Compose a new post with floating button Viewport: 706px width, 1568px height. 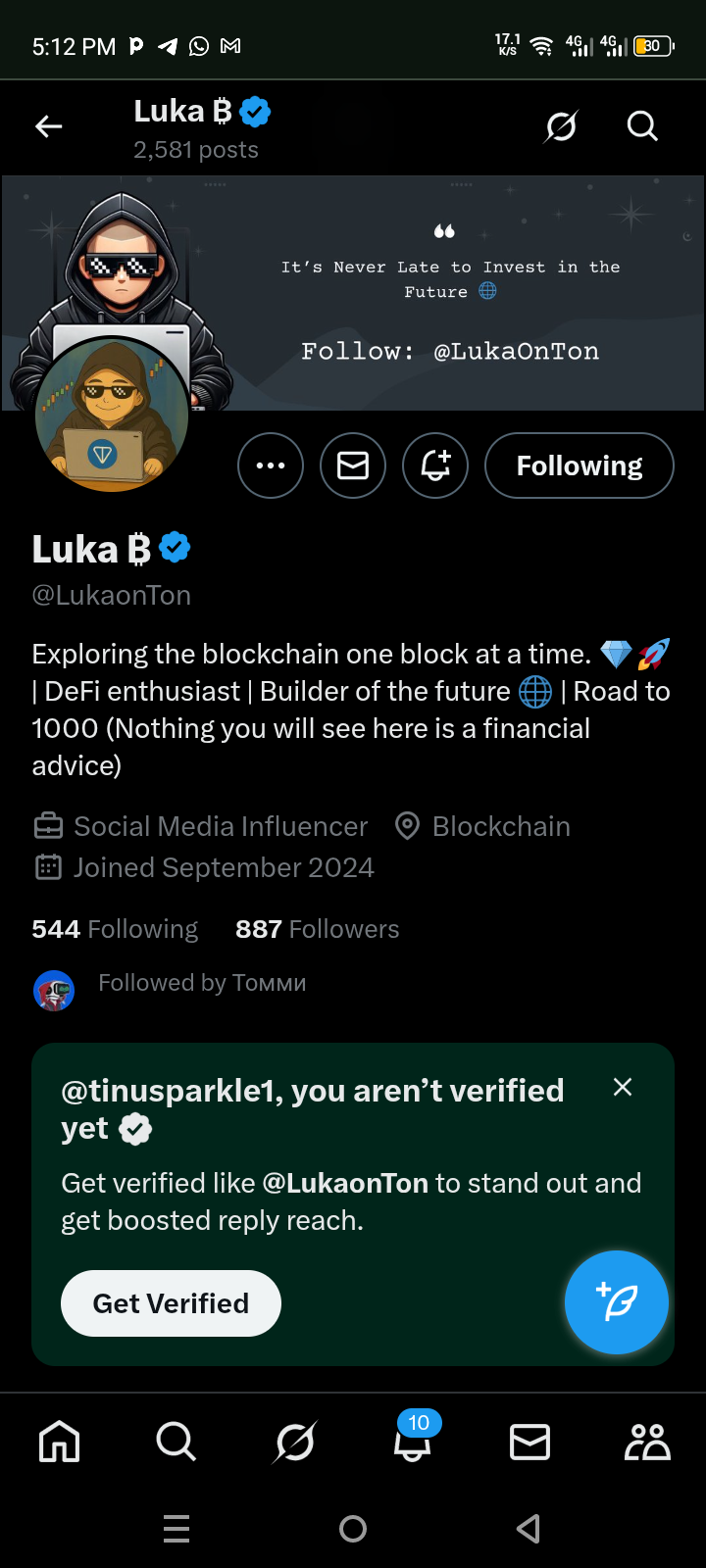(x=617, y=1302)
